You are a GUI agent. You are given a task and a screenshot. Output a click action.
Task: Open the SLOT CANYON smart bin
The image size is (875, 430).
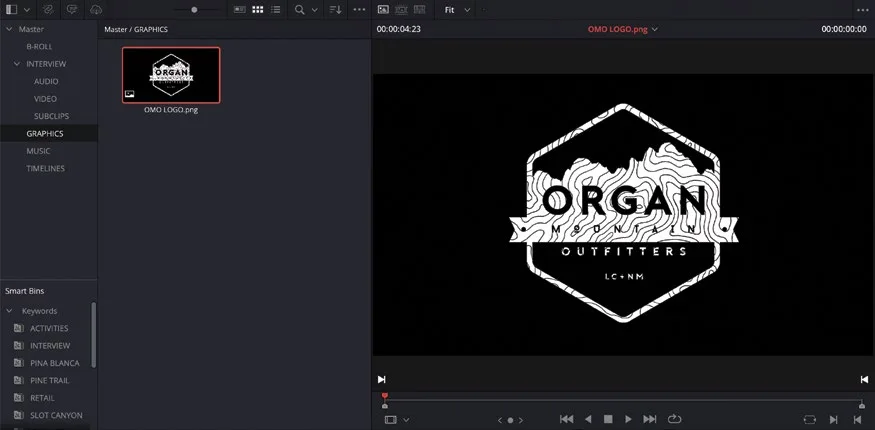point(56,415)
